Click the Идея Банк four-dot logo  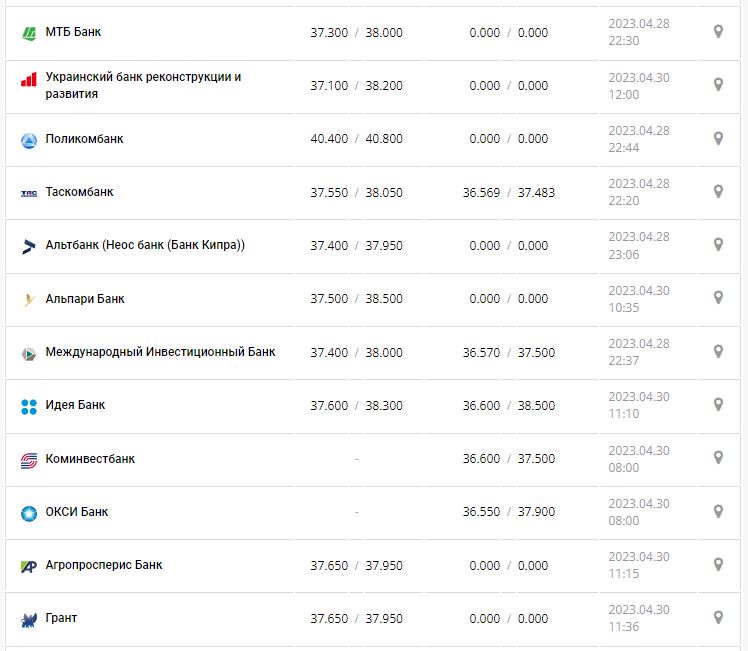(x=28, y=406)
